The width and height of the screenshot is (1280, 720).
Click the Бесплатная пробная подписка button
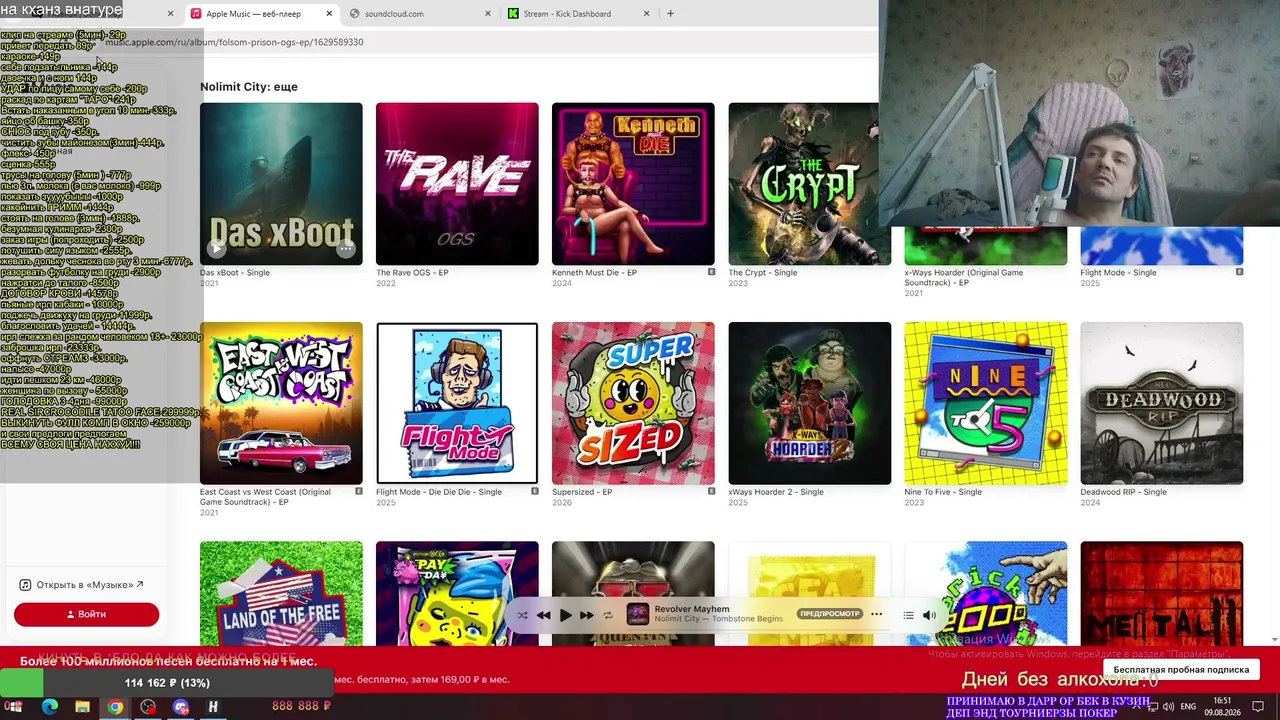pos(1181,669)
